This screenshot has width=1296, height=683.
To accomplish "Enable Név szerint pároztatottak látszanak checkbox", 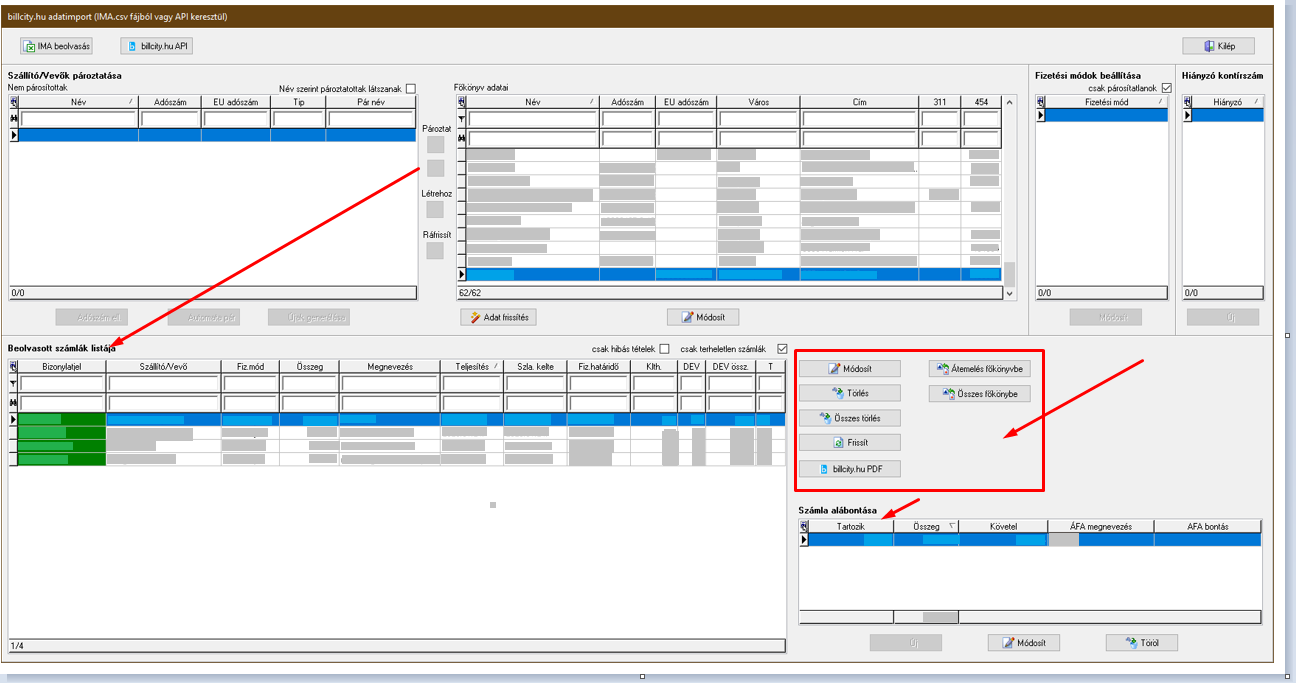I will 410,89.
